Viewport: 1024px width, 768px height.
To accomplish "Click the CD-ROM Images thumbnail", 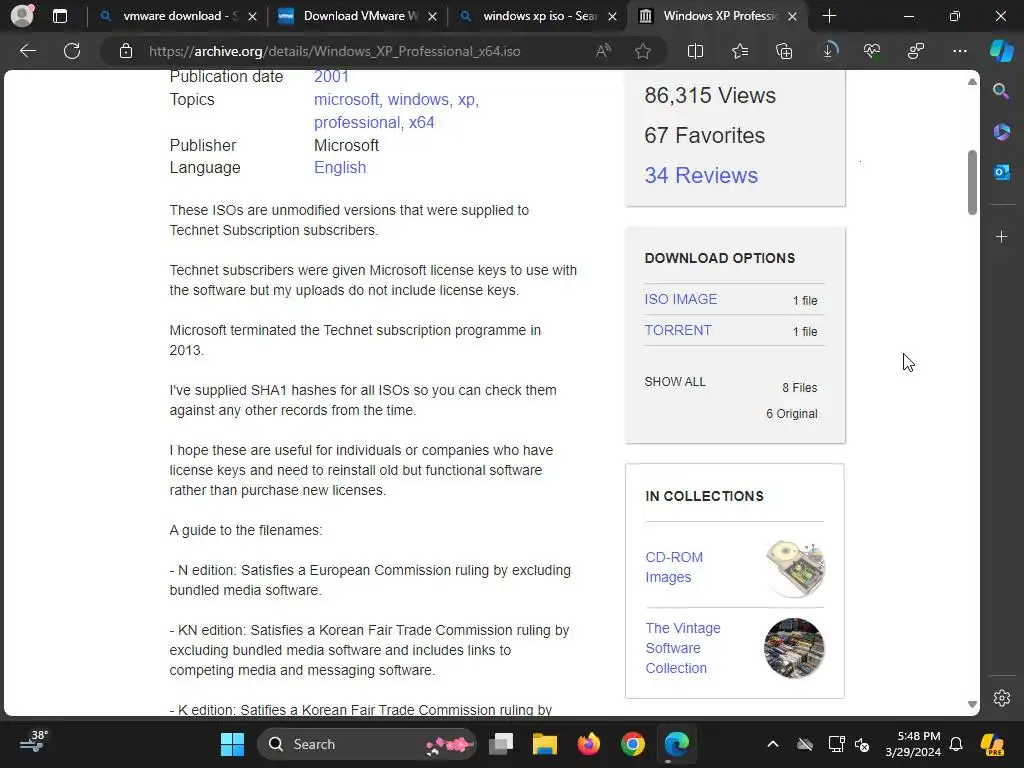I will 794,568.
